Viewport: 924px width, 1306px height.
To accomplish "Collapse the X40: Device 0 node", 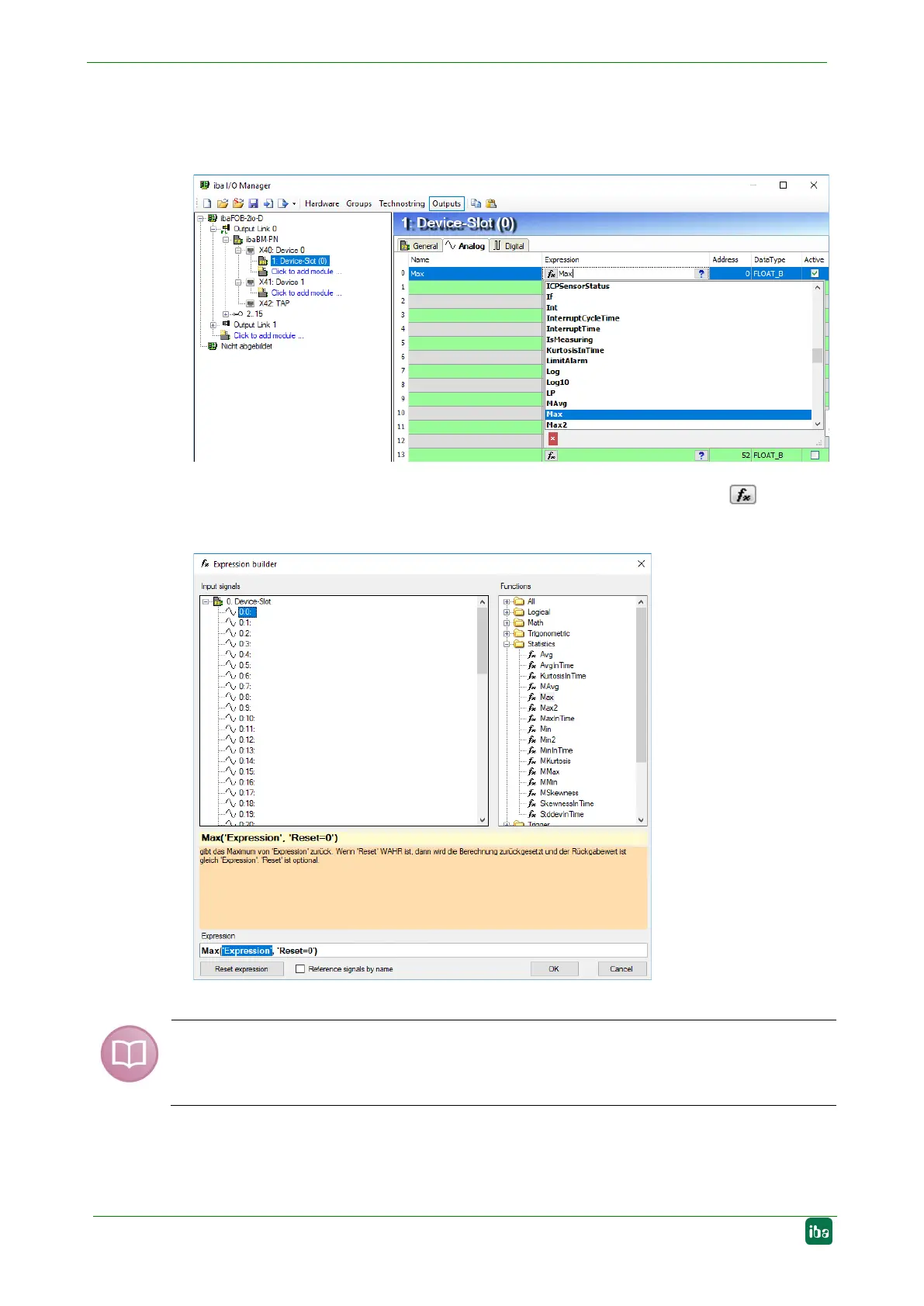I will 238,251.
